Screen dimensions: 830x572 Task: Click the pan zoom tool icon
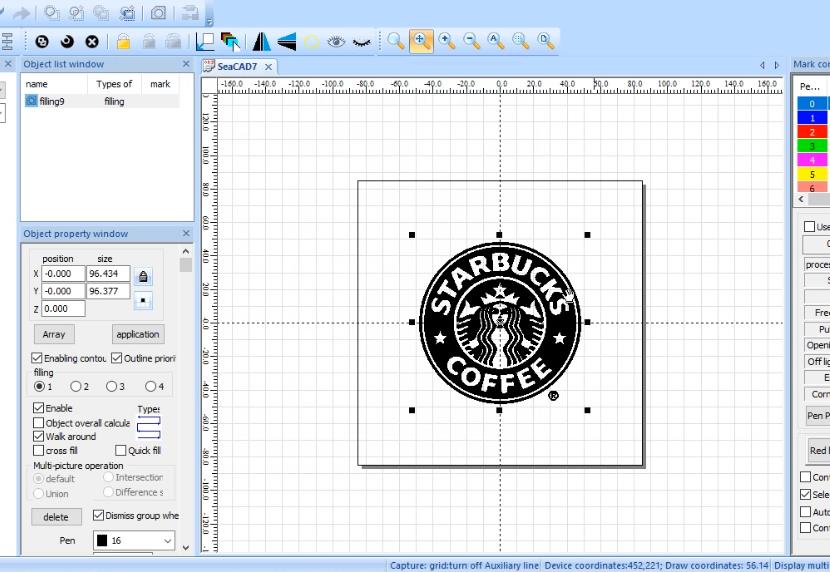click(422, 41)
